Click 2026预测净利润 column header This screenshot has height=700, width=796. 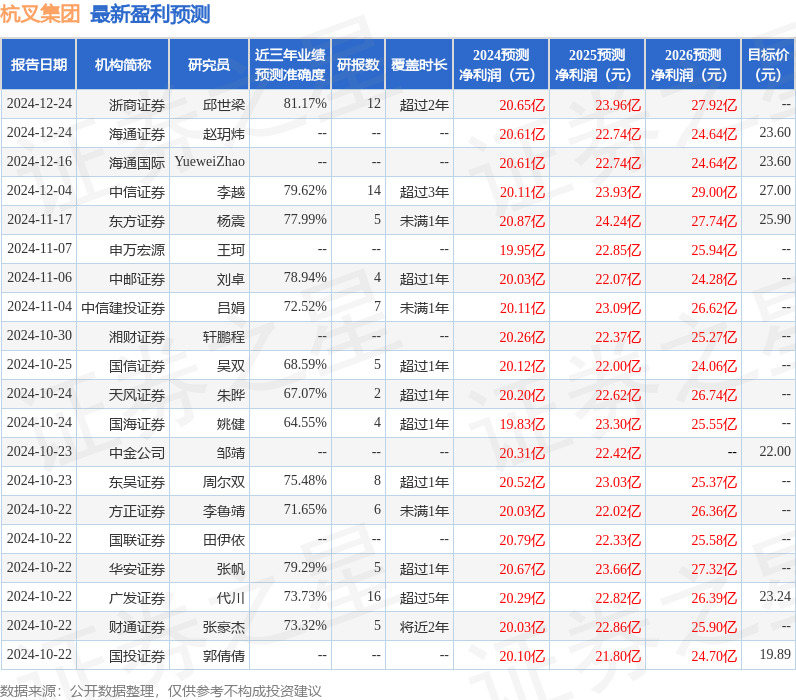[692, 64]
